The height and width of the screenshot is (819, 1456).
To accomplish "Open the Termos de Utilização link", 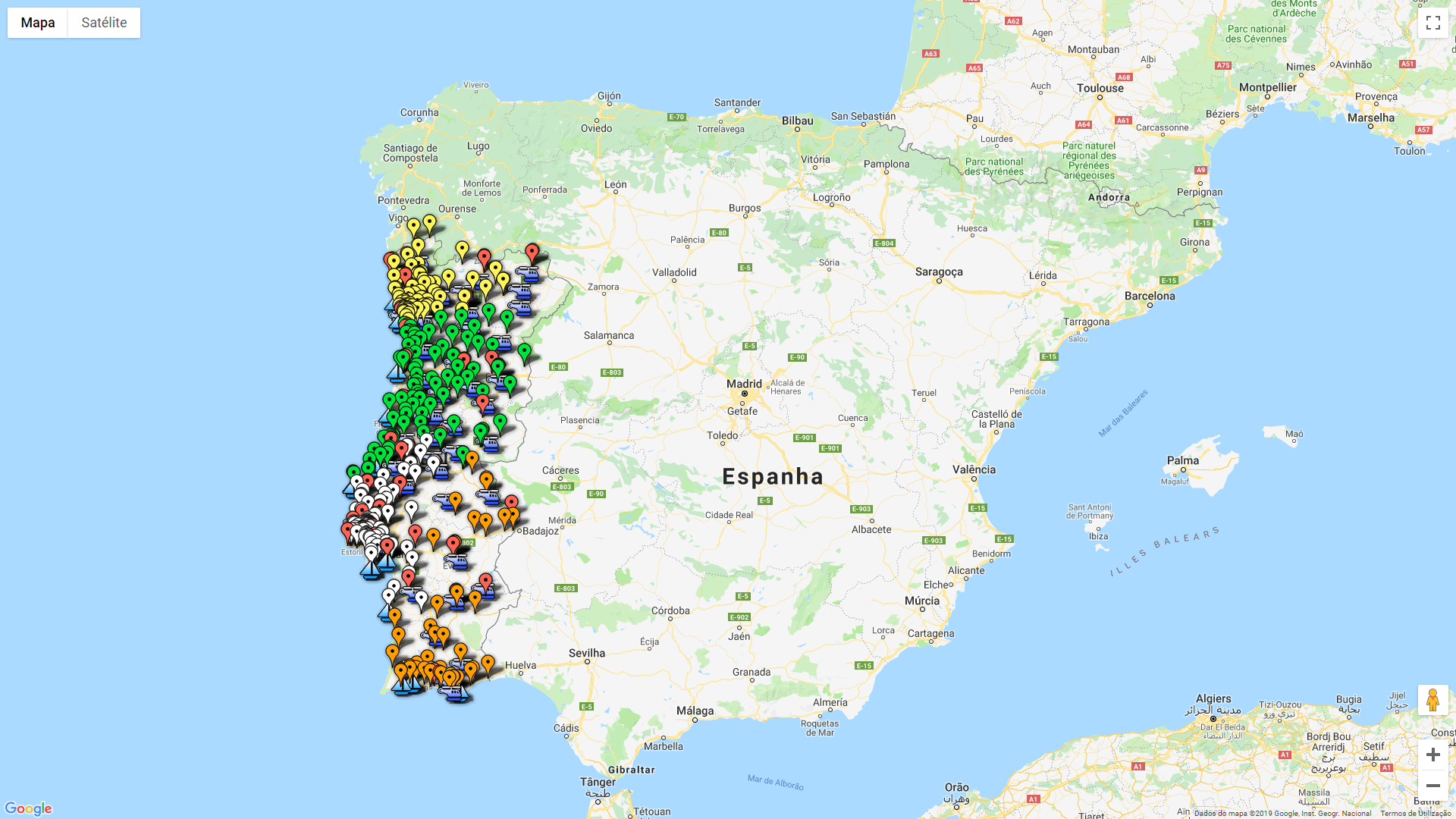I will (x=1415, y=814).
